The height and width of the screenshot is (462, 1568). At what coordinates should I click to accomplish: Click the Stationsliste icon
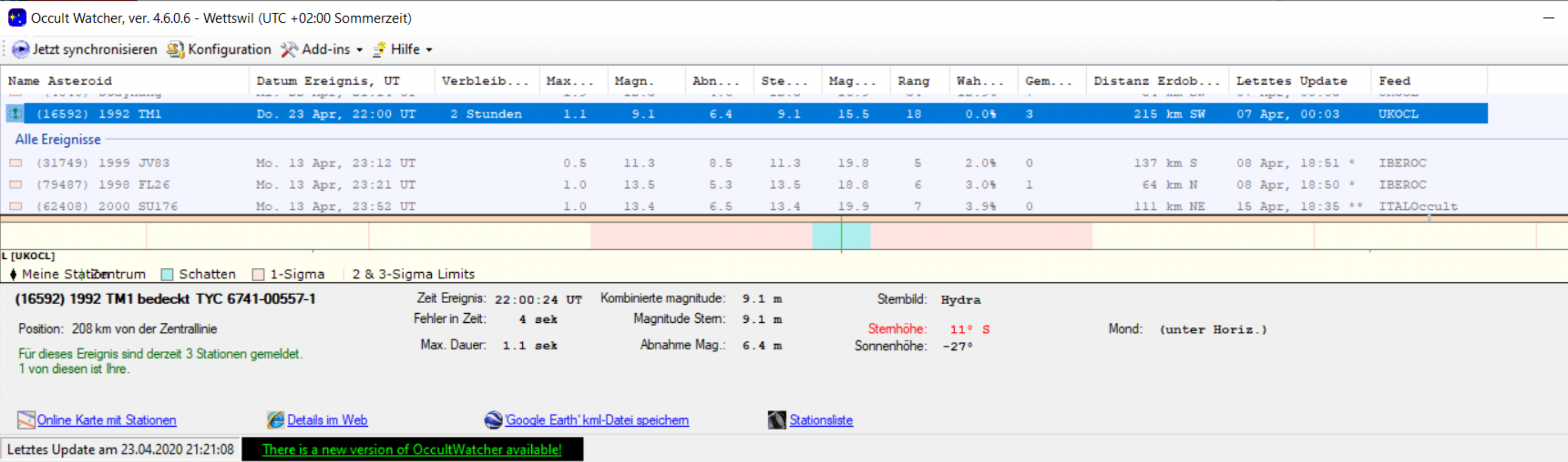tap(777, 420)
